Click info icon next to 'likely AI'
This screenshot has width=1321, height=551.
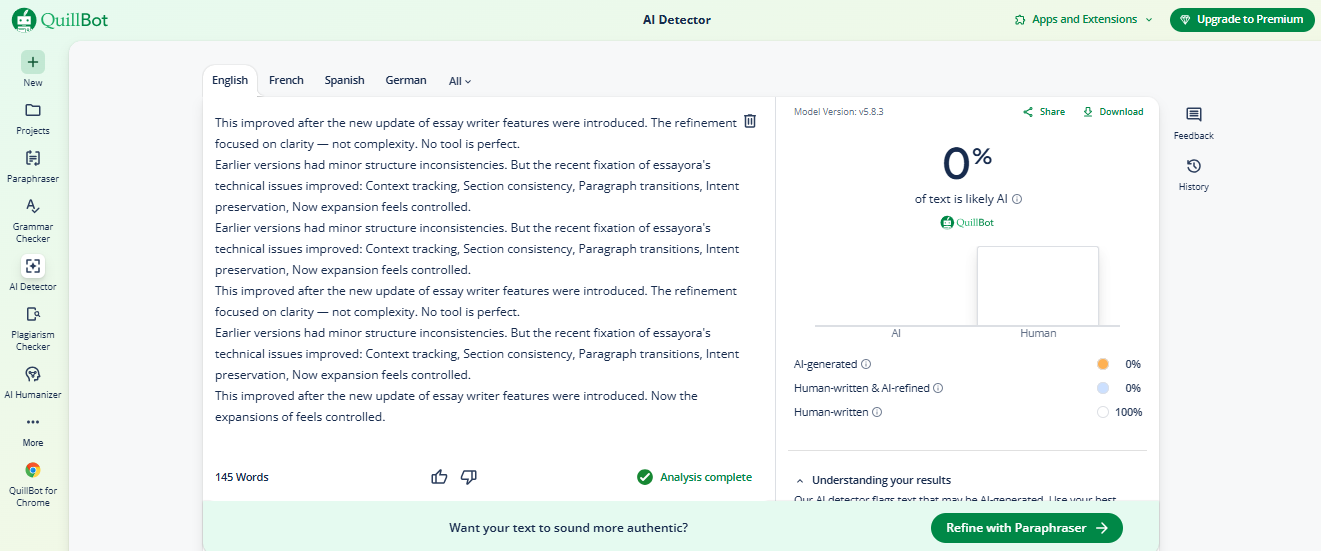click(1017, 199)
